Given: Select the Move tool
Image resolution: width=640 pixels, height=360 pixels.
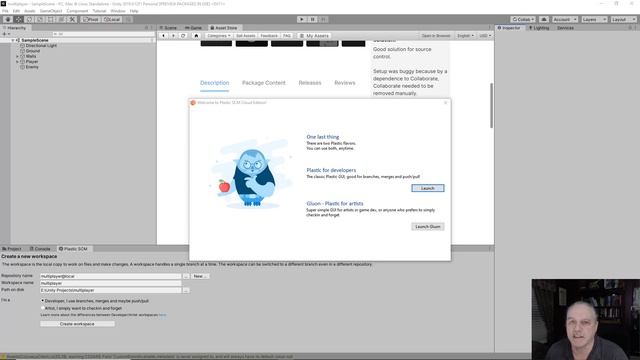Looking at the screenshot, I should (19, 19).
